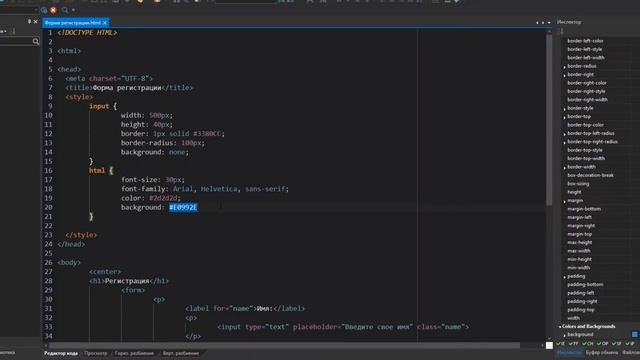Toggle IE browser compatibility check
This screenshot has width=640, height=360.
561,344
